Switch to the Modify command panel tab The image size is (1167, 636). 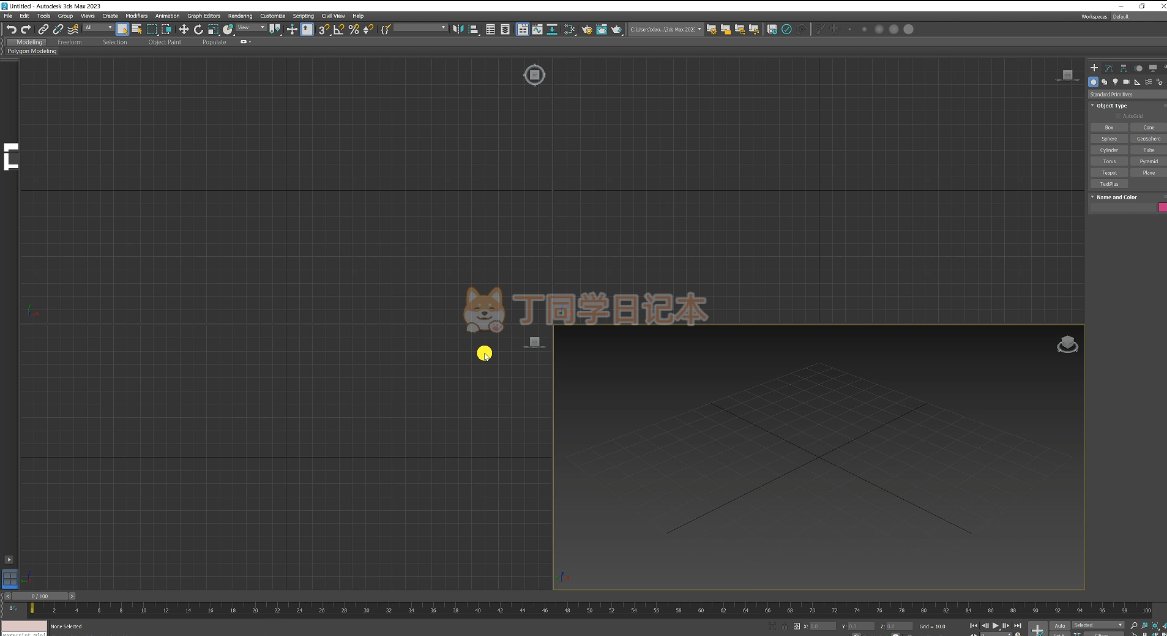coord(1109,68)
